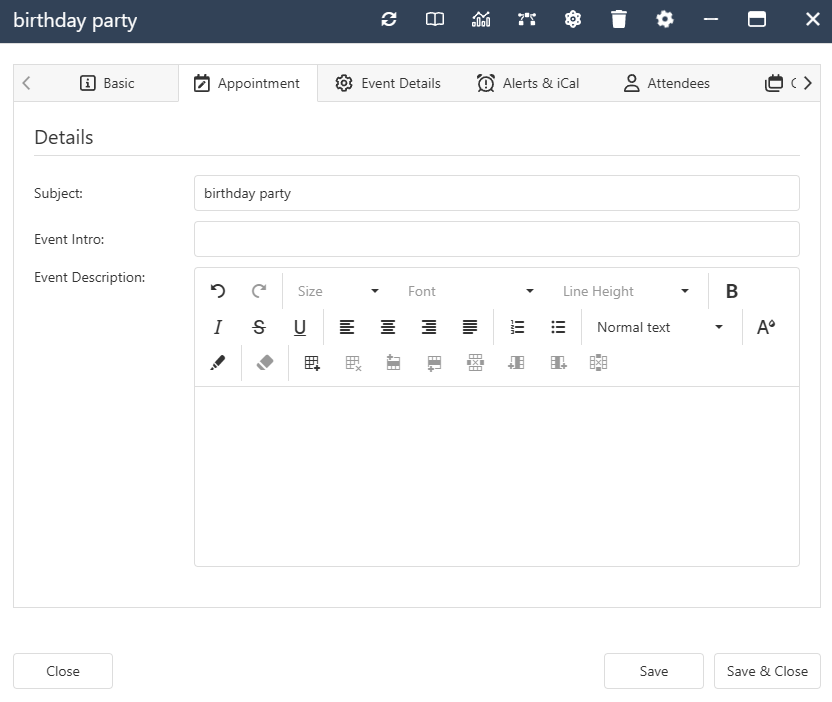Image resolution: width=832 pixels, height=702 pixels.
Task: Toggle italic formatting in the editor
Action: coord(217,327)
